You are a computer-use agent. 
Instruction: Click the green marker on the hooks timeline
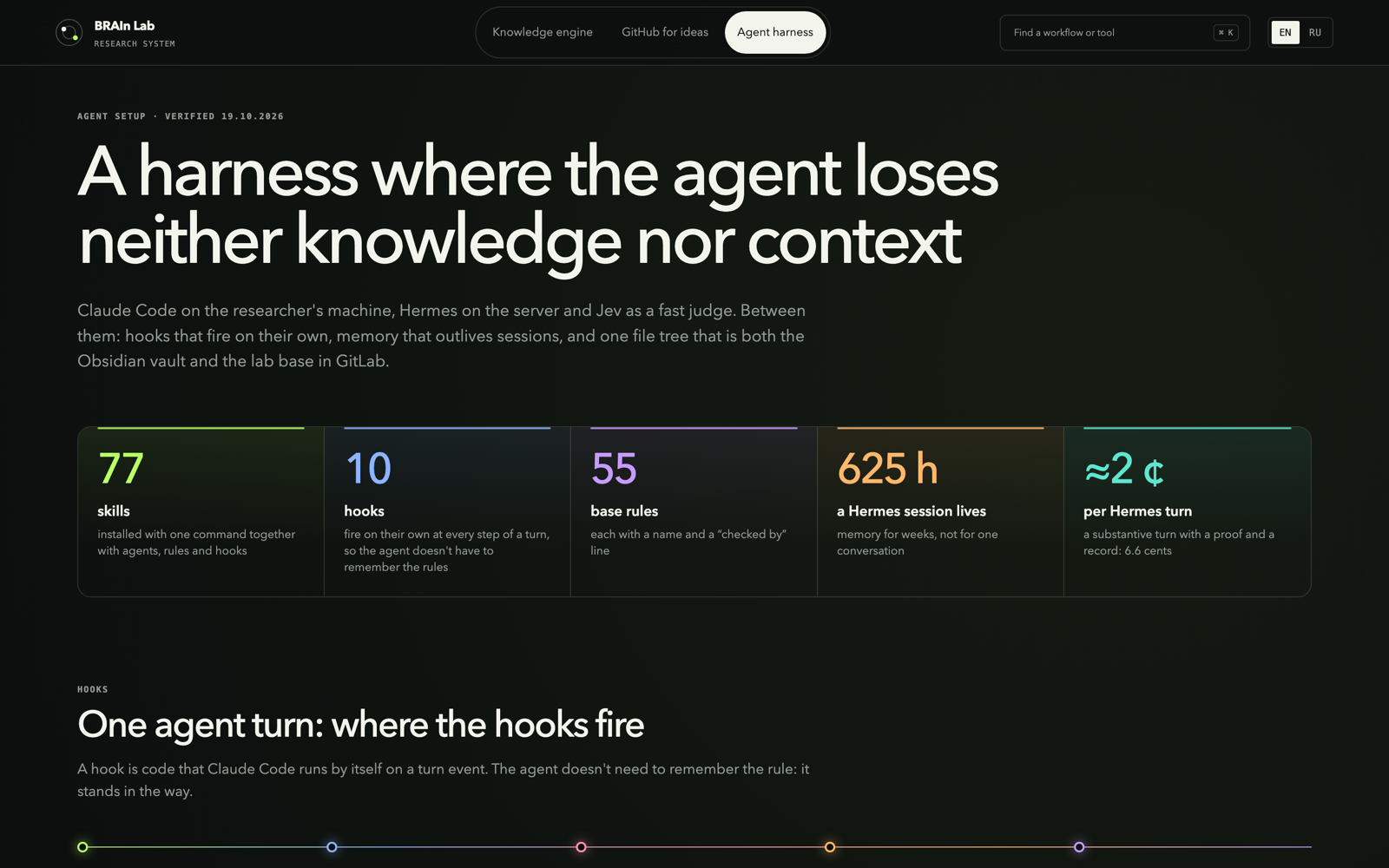[82, 847]
